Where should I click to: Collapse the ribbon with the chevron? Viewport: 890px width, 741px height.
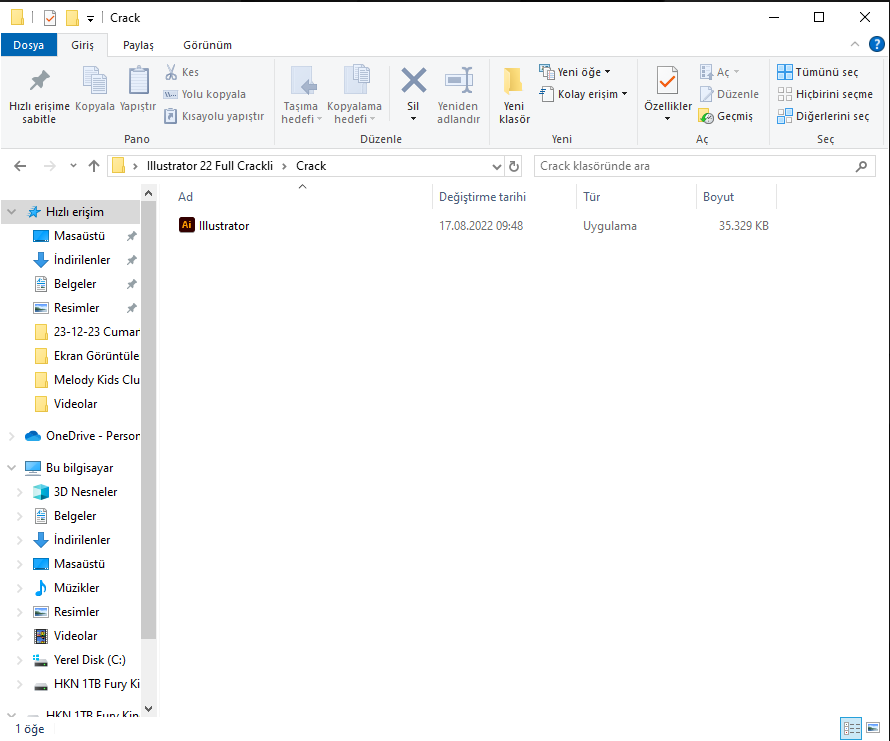[x=855, y=44]
